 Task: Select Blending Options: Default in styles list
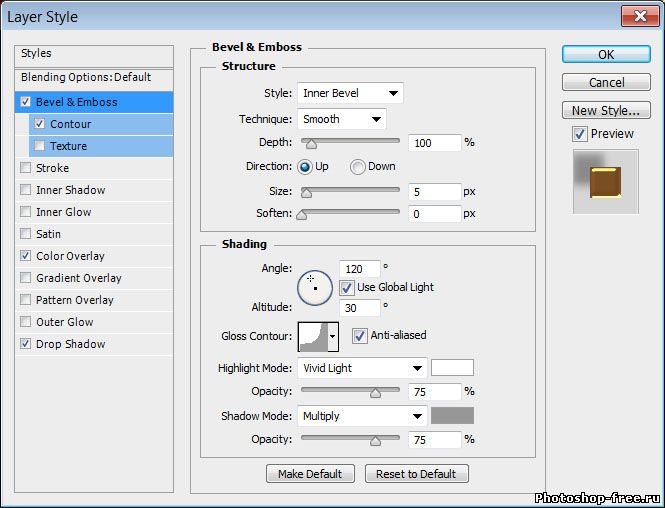(86, 77)
